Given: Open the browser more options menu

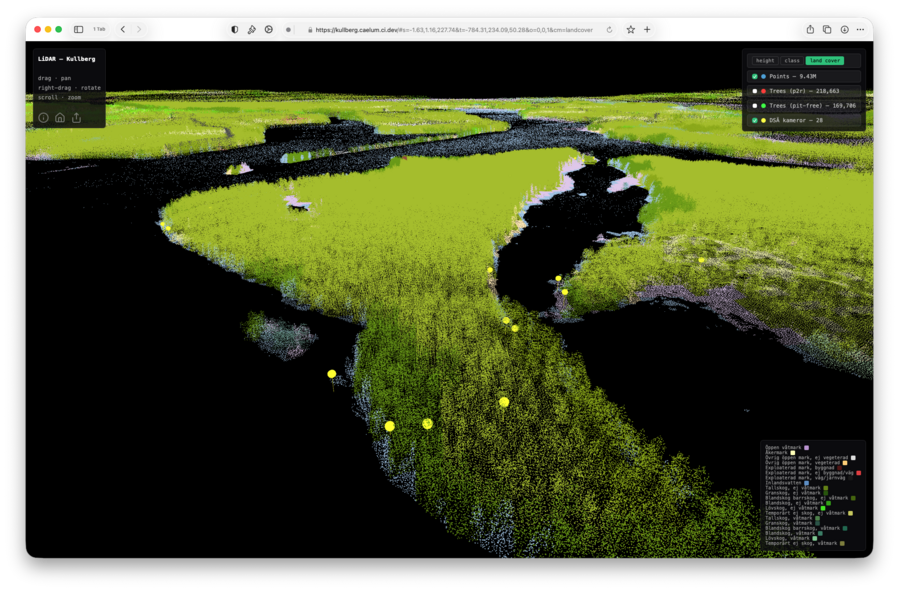Looking at the screenshot, I should tap(860, 30).
